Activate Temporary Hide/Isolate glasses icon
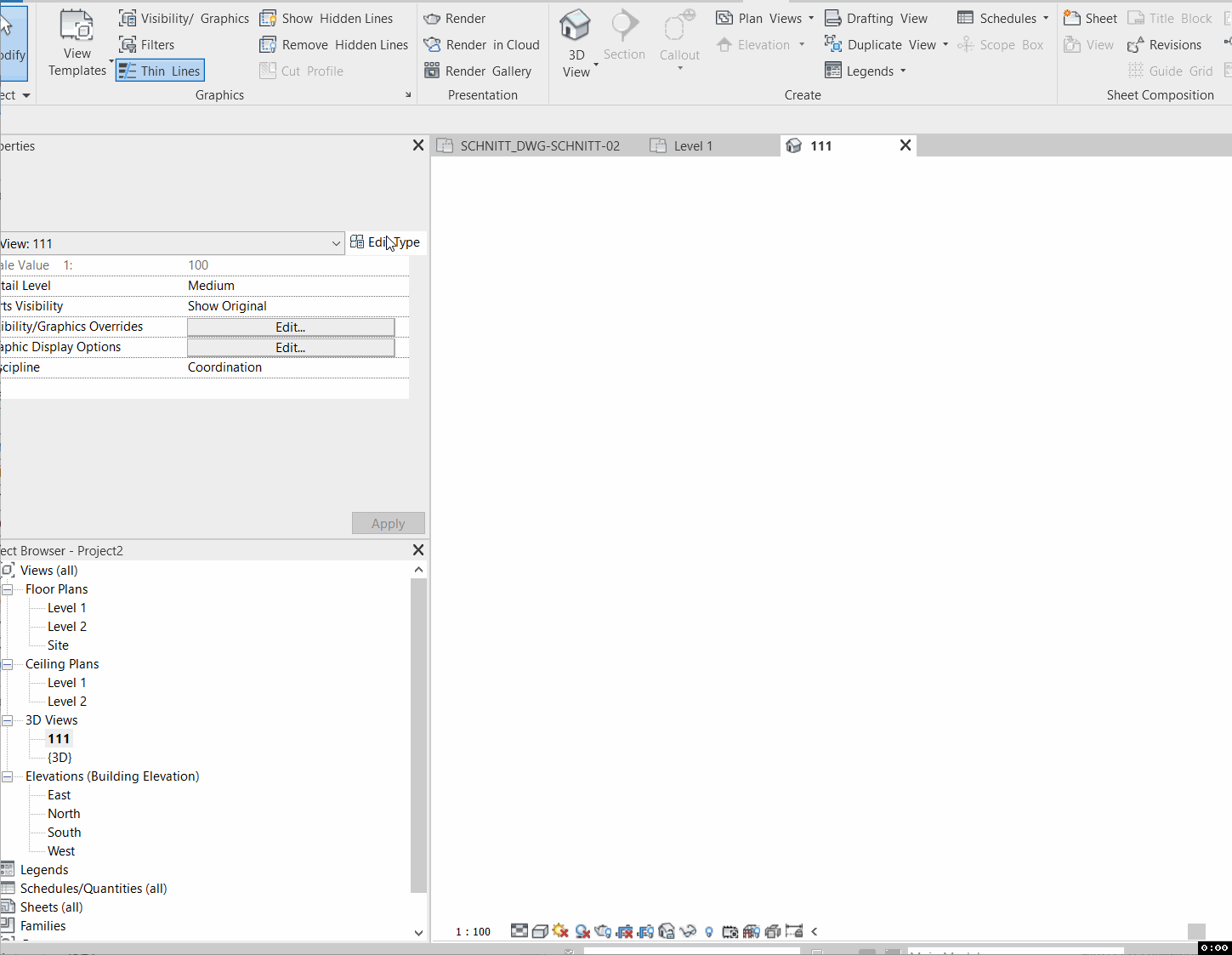1232x955 pixels. pos(689,931)
